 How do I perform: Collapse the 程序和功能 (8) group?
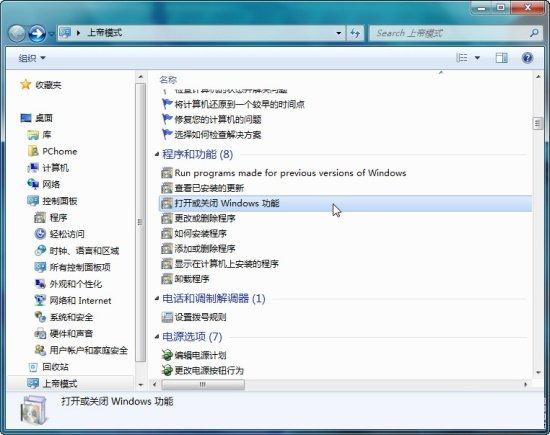coord(157,154)
